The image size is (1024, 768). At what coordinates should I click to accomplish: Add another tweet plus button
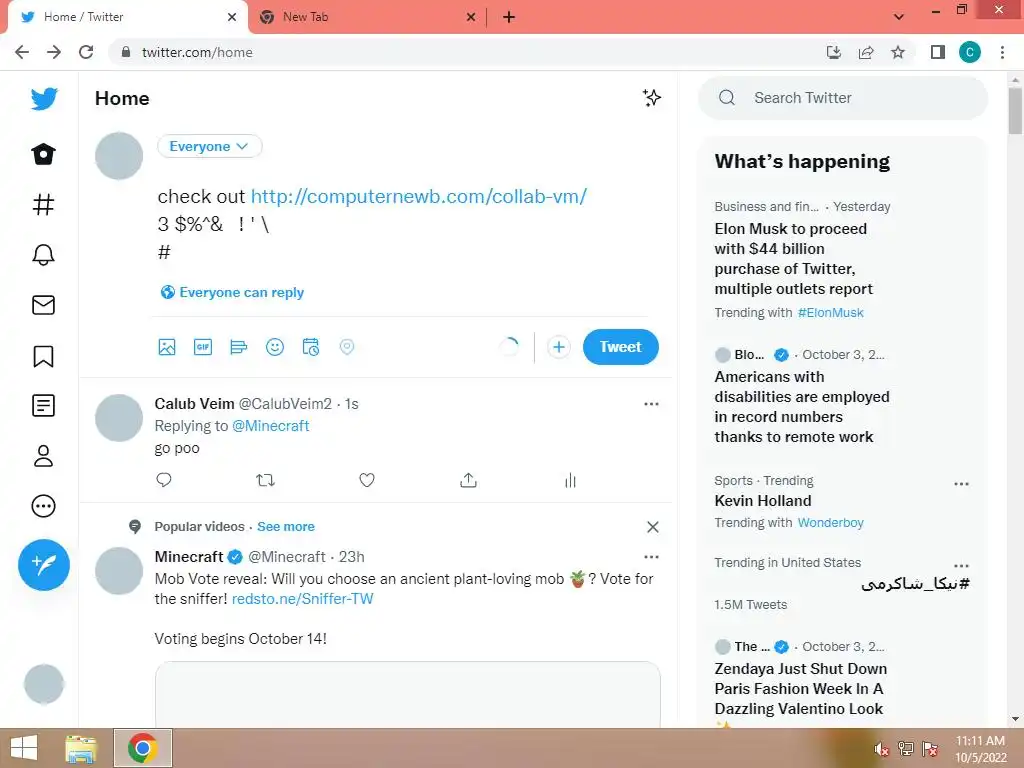558,347
